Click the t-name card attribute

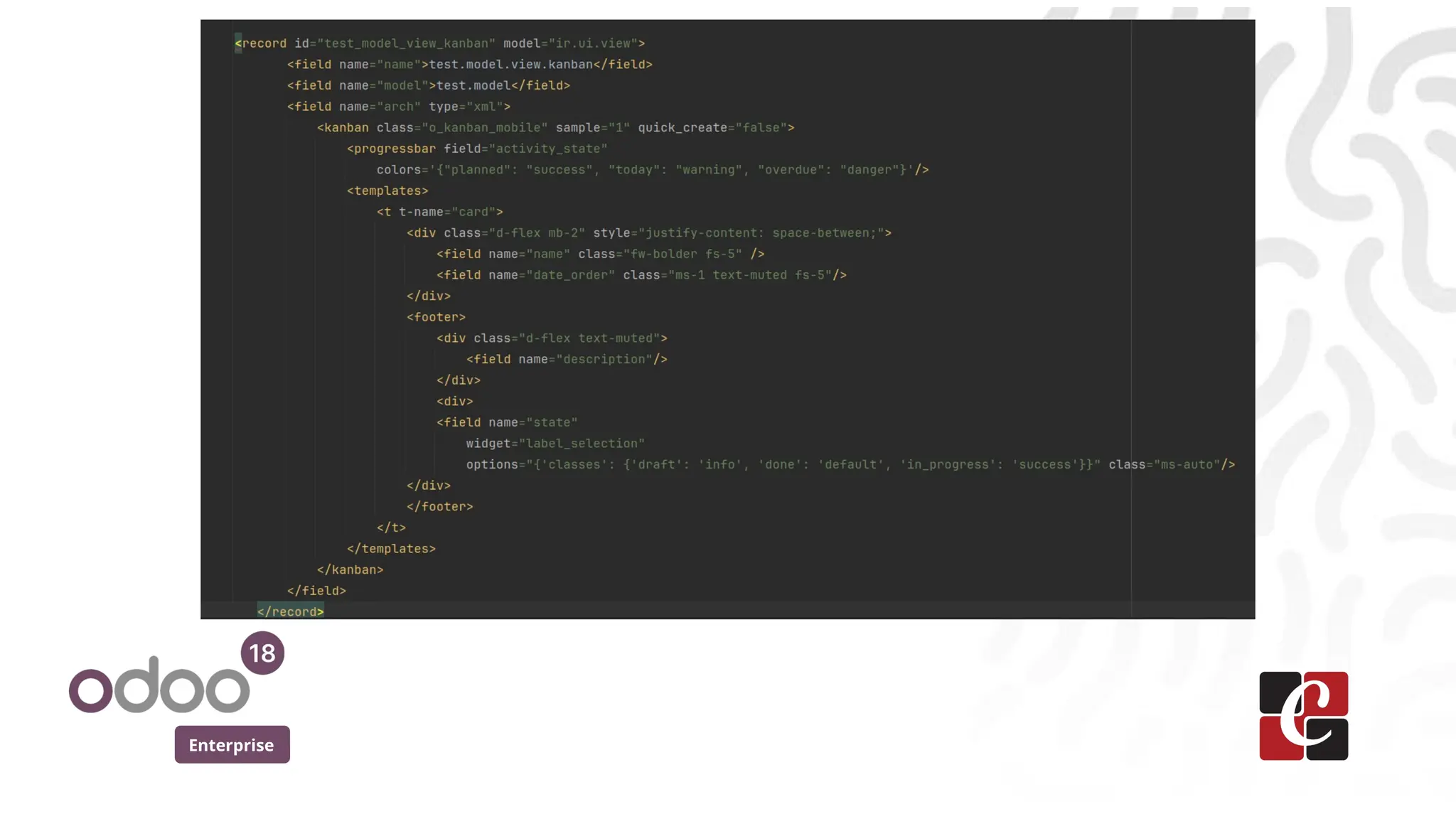pos(450,212)
